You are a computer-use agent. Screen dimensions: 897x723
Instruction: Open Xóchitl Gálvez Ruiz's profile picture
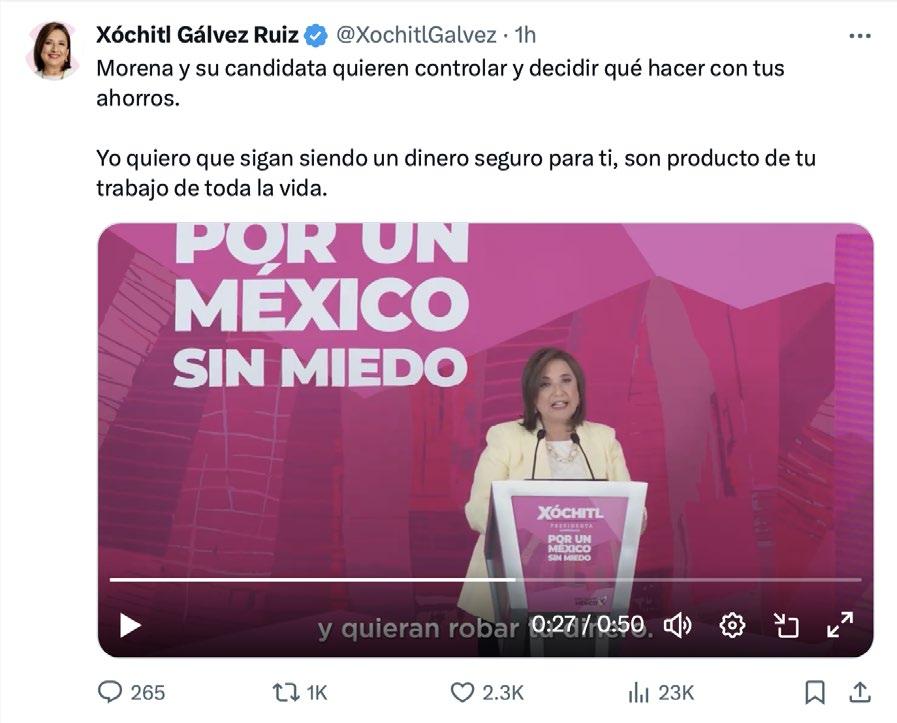pyautogui.click(x=52, y=50)
